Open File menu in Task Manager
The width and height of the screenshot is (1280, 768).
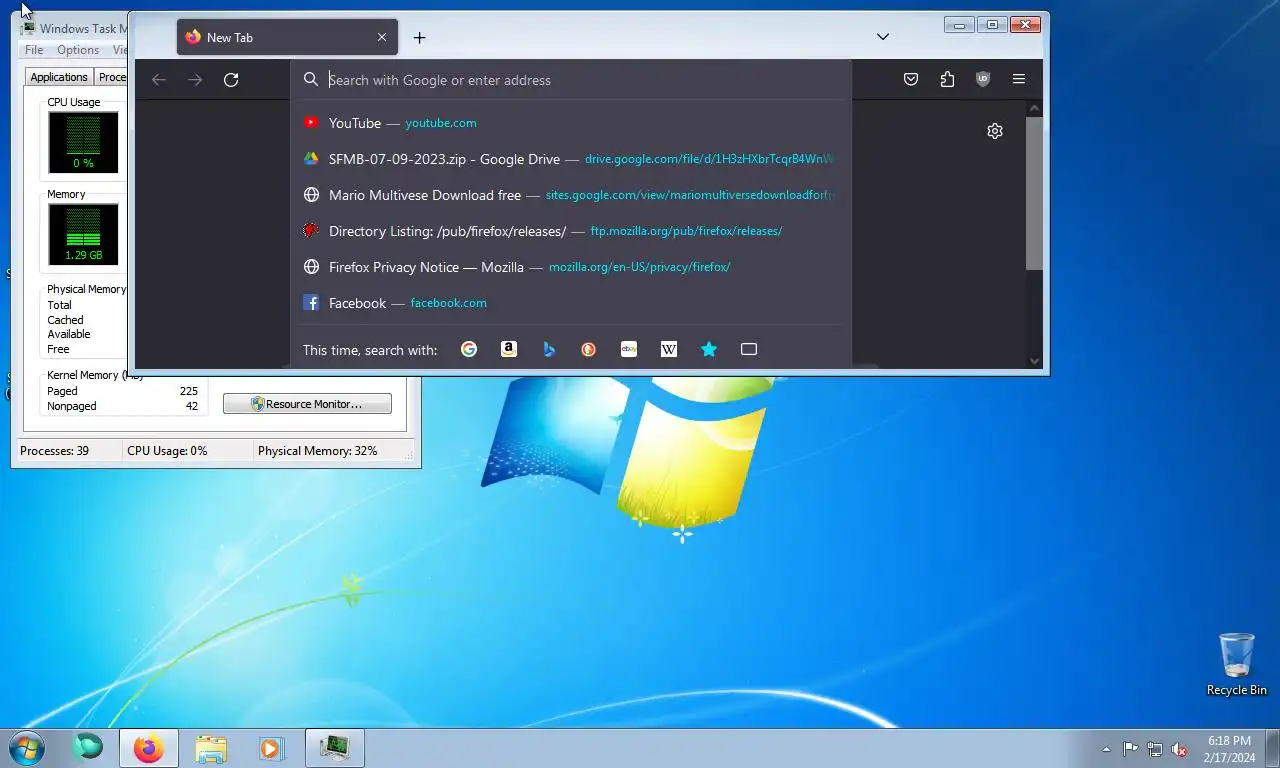(x=34, y=50)
